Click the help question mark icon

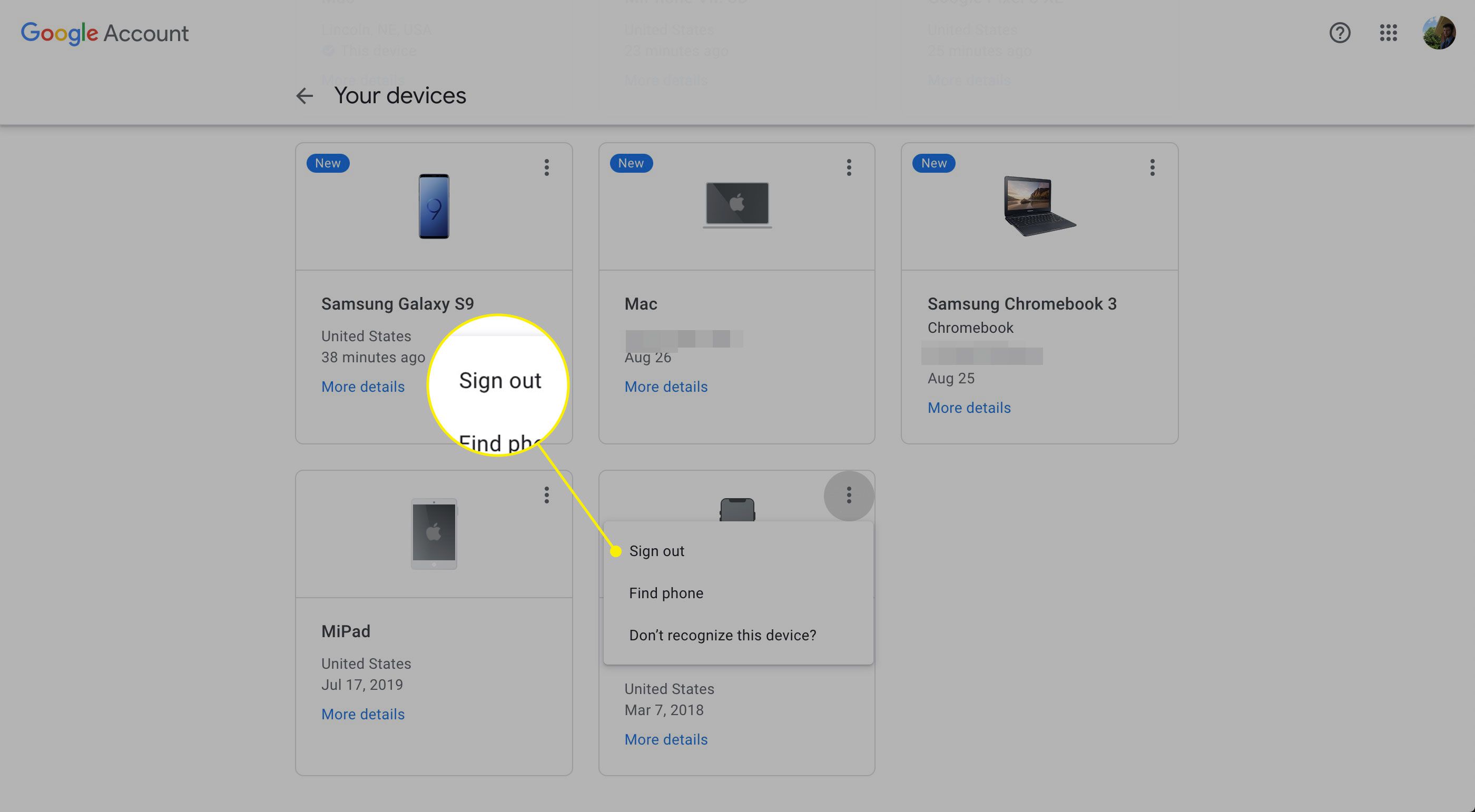1340,32
